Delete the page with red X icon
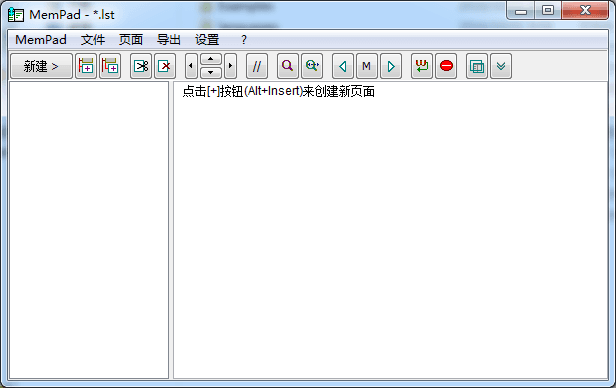The image size is (616, 388). [x=165, y=66]
